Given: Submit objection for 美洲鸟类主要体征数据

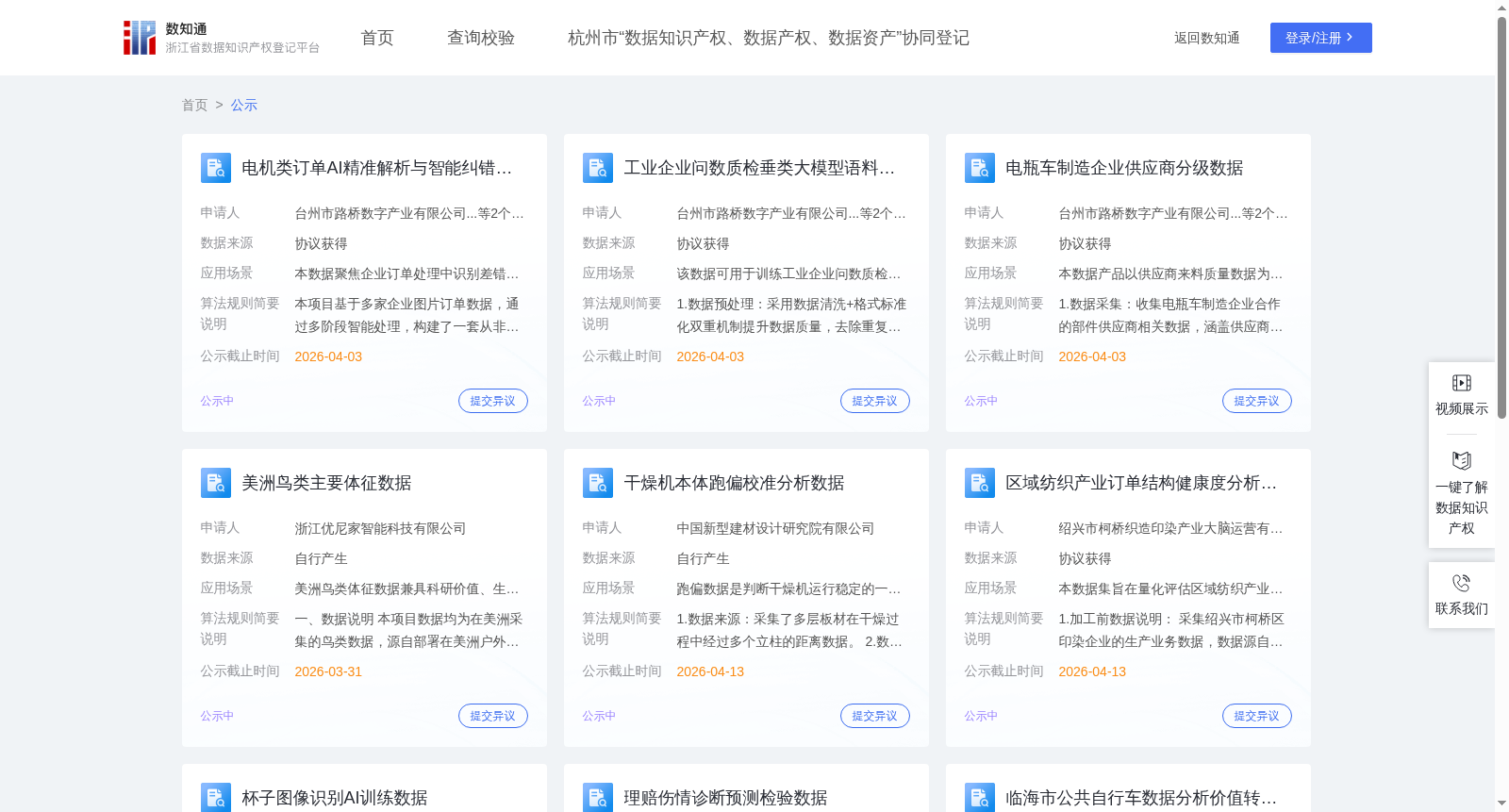Looking at the screenshot, I should click(493, 716).
